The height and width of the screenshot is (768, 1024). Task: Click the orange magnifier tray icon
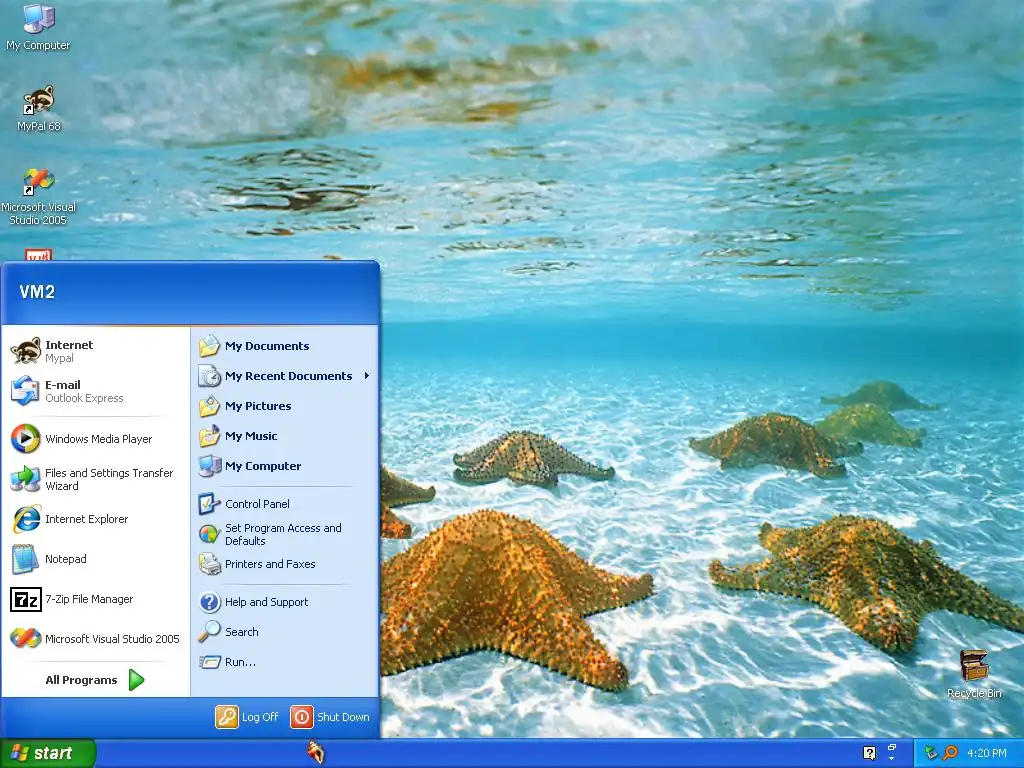(950, 753)
